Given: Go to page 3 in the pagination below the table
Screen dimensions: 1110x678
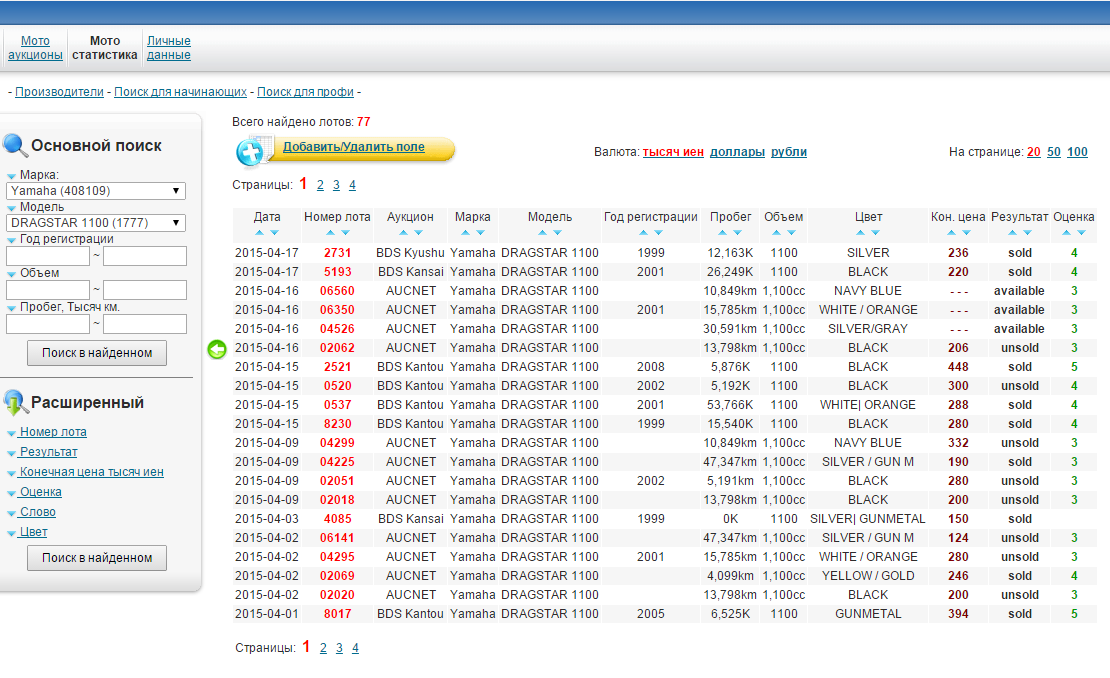Looking at the screenshot, I should (x=339, y=648).
